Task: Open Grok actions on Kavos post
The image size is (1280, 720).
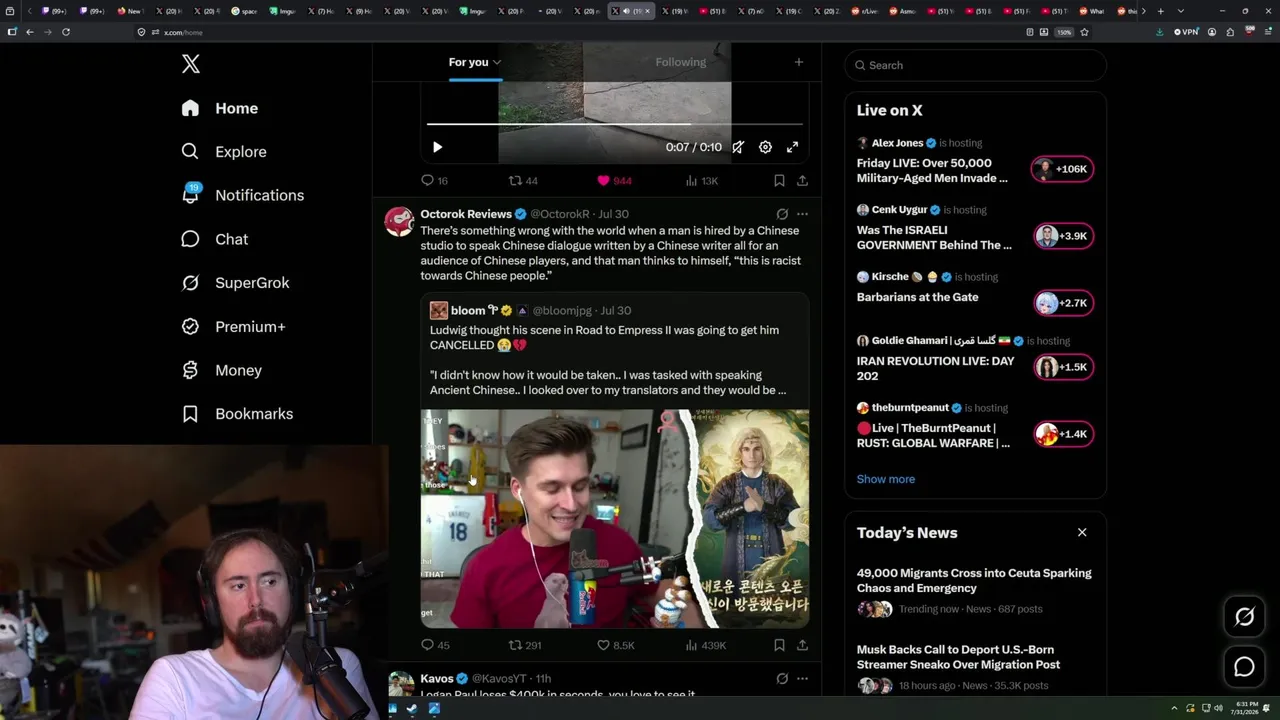Action: (x=782, y=678)
